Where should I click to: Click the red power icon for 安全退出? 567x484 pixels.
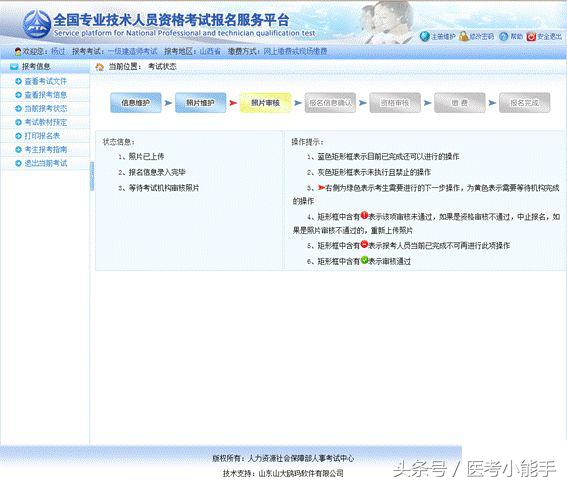531,37
